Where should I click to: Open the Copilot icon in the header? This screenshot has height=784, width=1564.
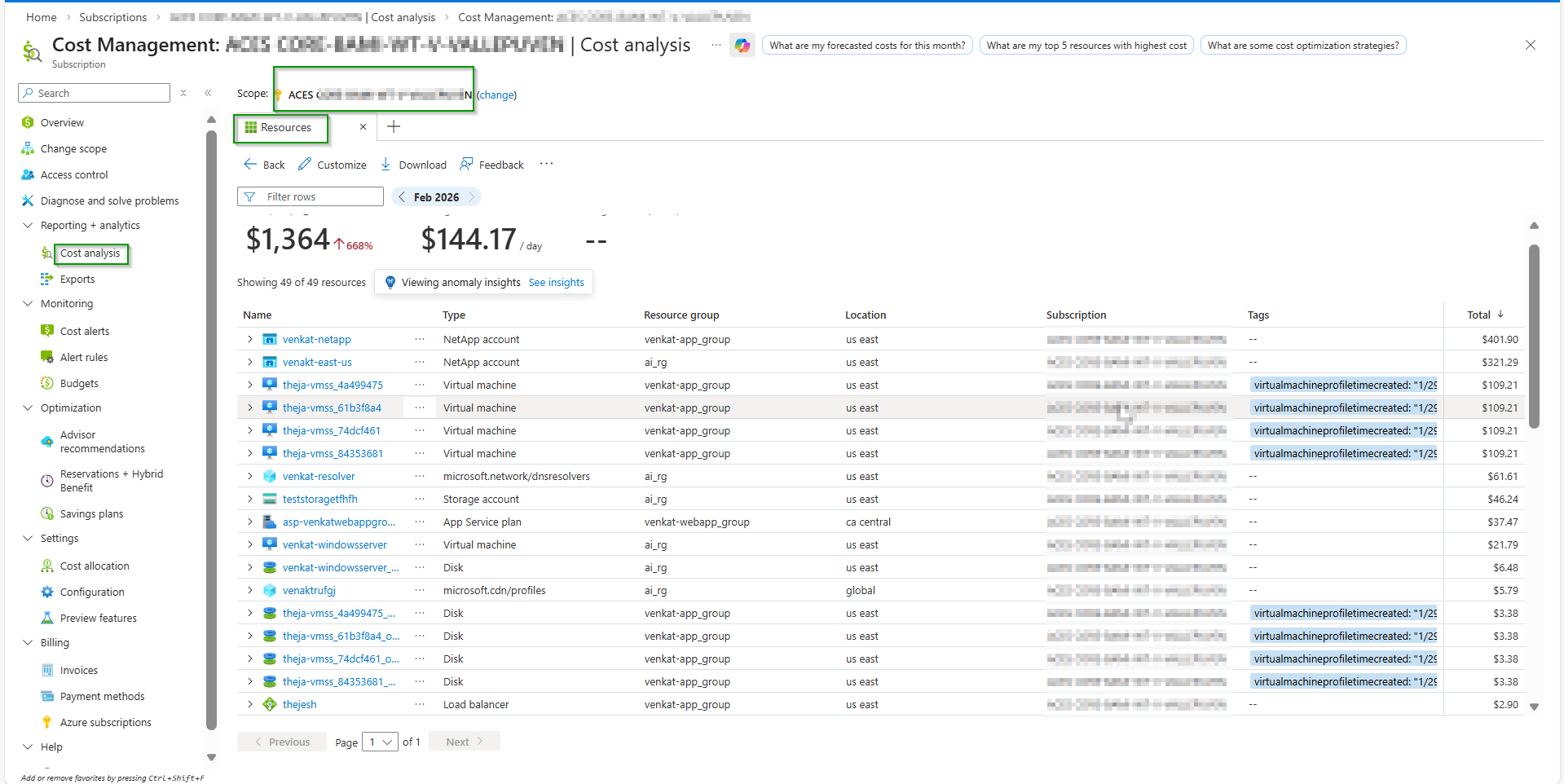(x=742, y=46)
